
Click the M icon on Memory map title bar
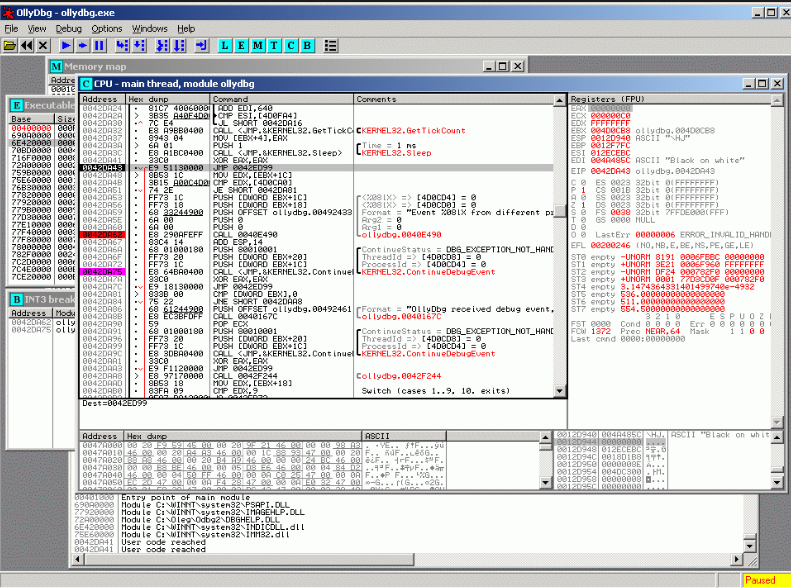56,66
